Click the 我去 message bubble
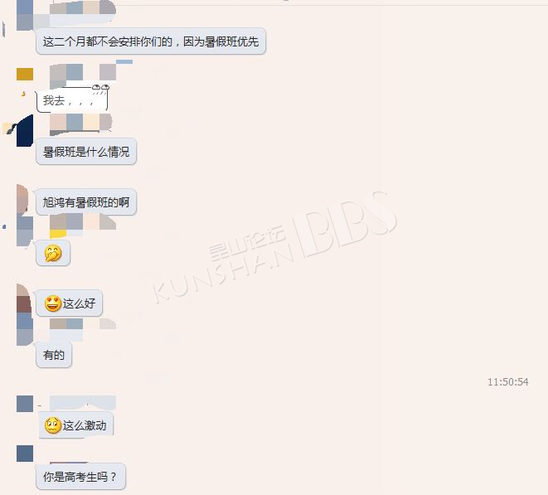Screen dimensions: 548x495 [72, 100]
